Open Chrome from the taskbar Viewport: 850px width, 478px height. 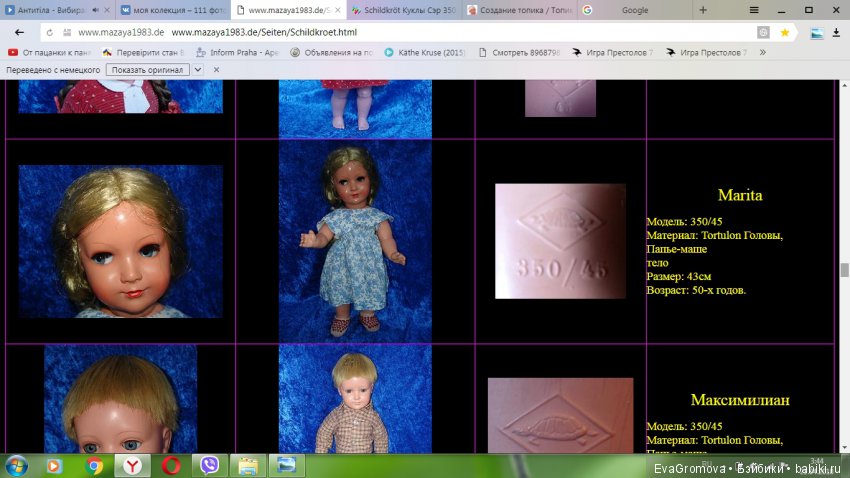click(x=94, y=465)
